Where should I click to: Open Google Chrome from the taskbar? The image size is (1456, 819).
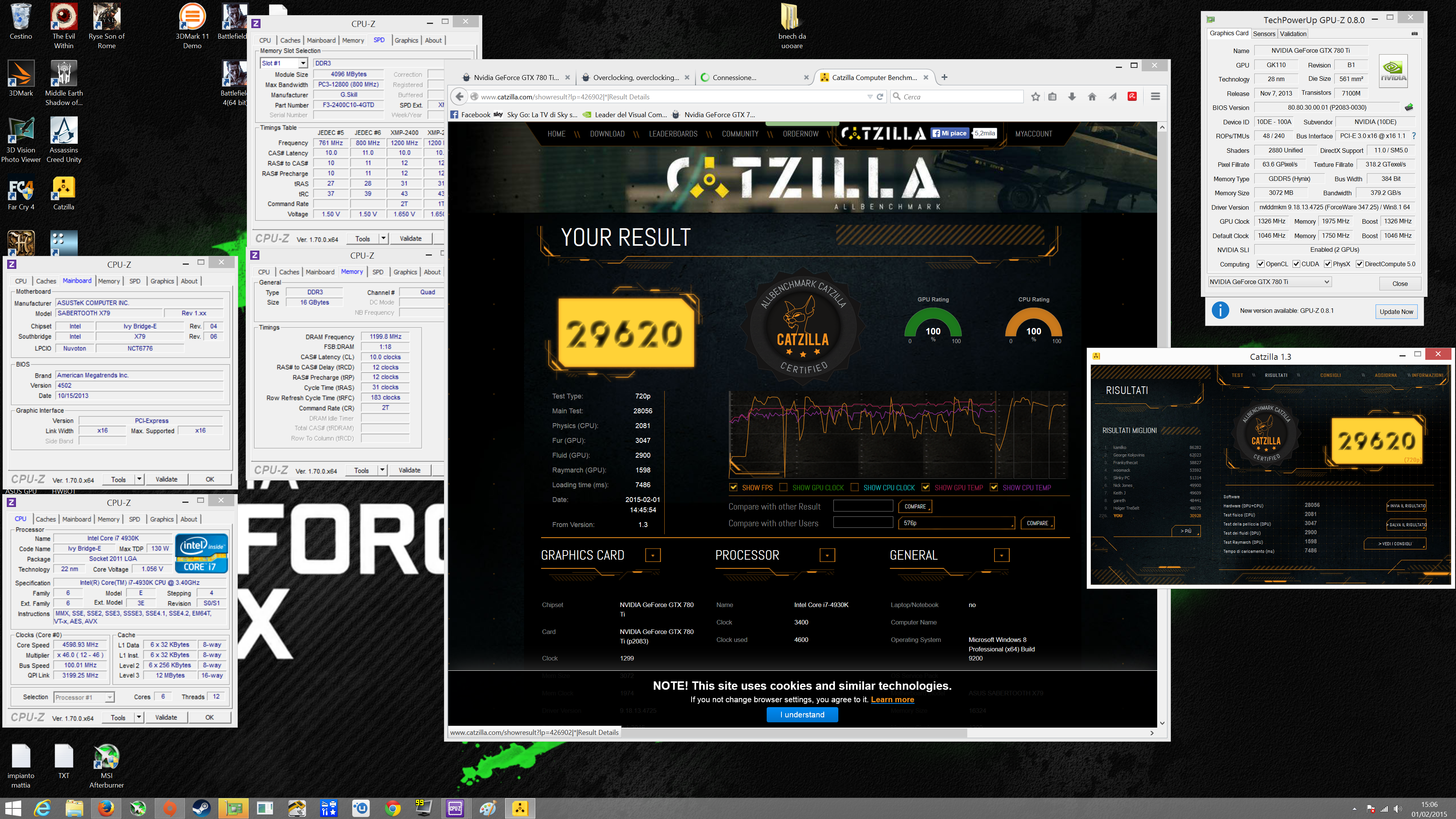coord(393,808)
